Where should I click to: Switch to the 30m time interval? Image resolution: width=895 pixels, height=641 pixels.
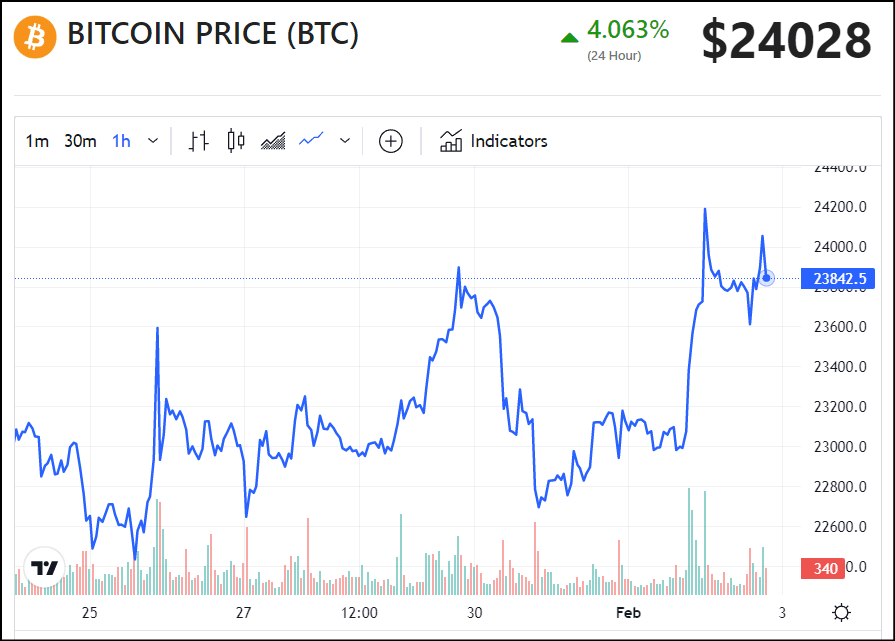pyautogui.click(x=80, y=141)
